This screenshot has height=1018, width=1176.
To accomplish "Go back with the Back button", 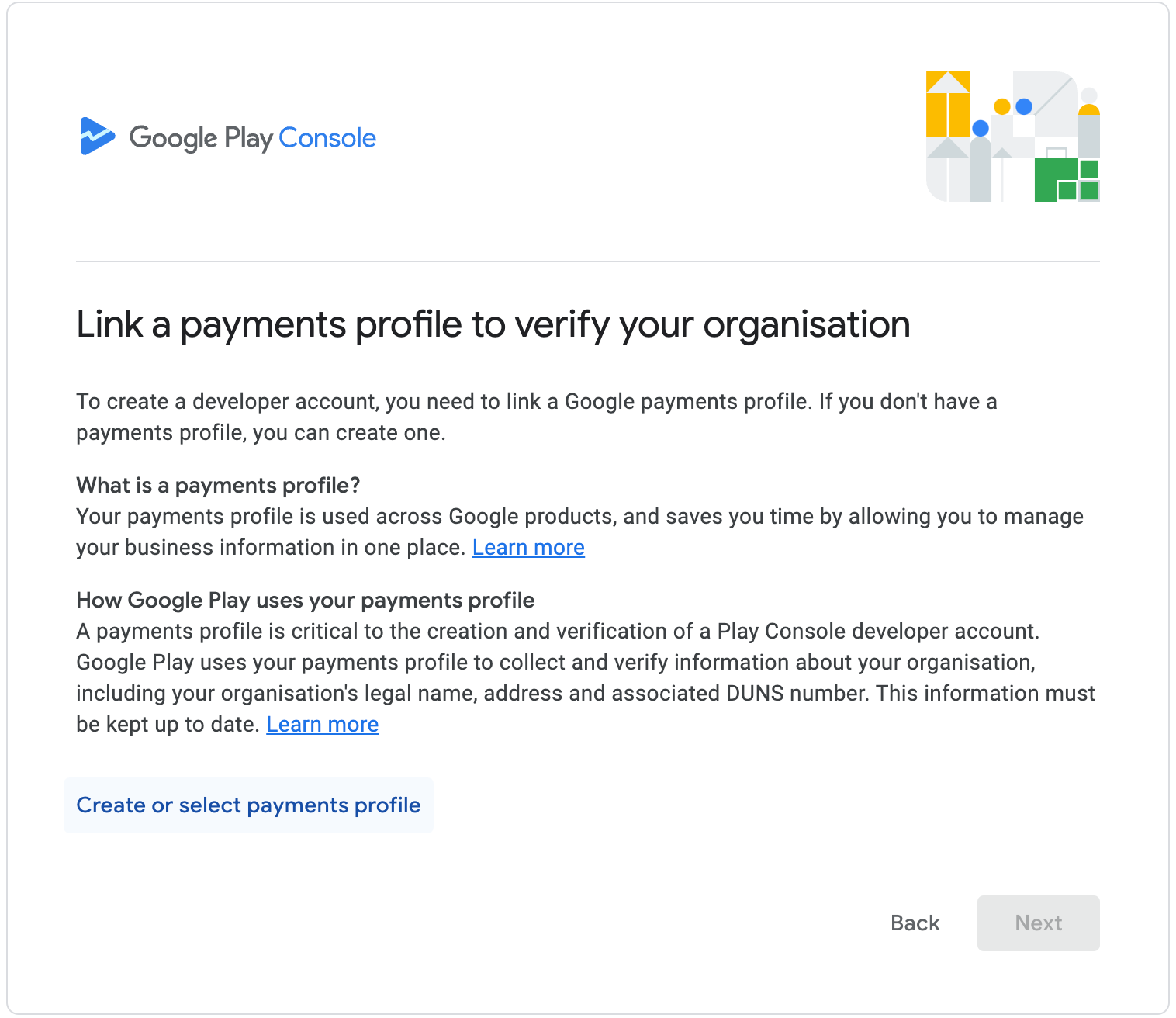I will pyautogui.click(x=915, y=923).
